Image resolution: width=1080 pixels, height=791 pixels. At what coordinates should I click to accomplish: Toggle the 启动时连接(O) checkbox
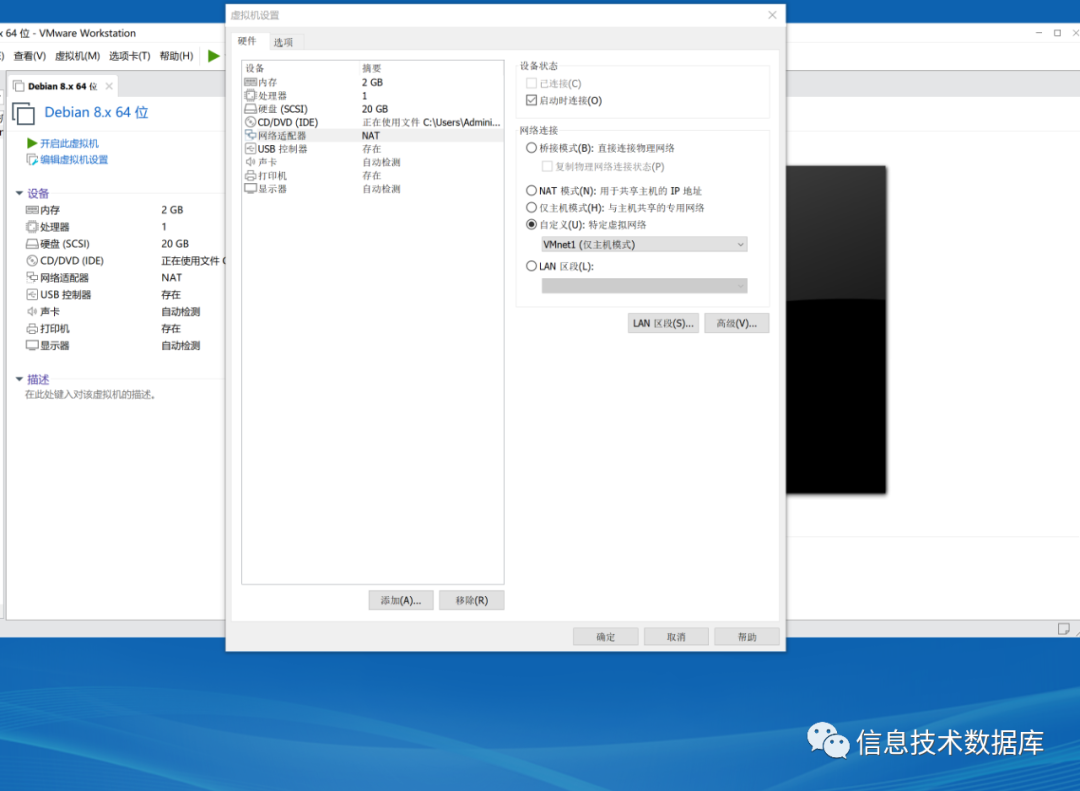tap(531, 101)
